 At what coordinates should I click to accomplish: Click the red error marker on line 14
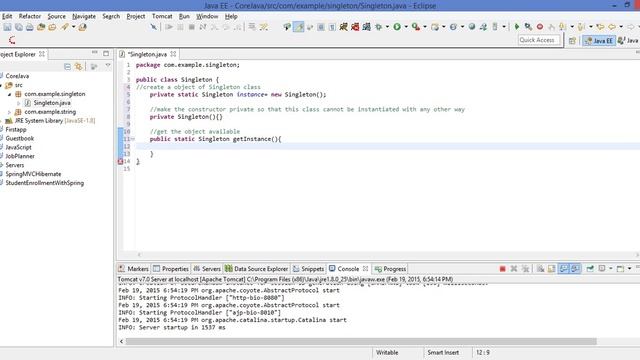pos(120,162)
